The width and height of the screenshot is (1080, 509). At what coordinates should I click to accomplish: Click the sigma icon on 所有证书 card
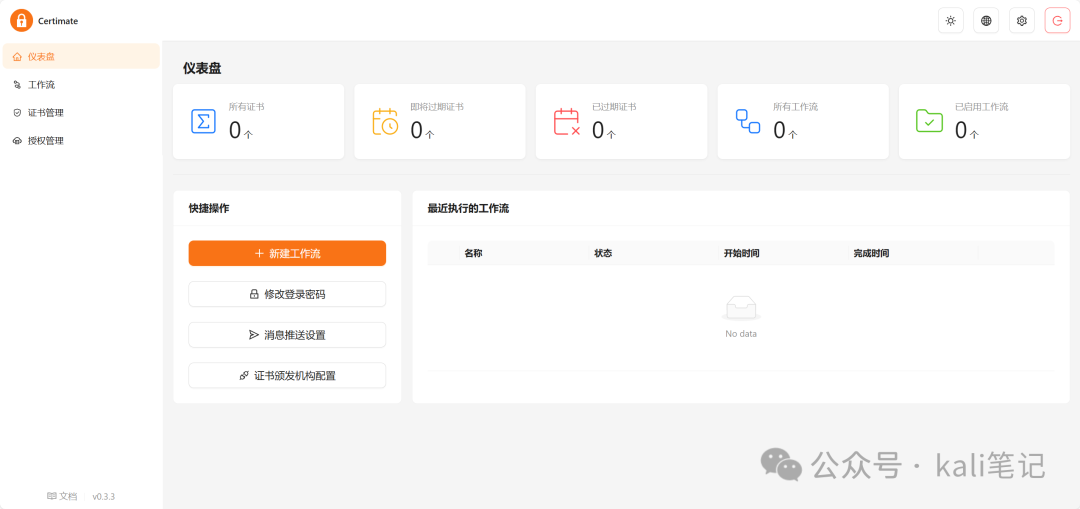coord(203,121)
